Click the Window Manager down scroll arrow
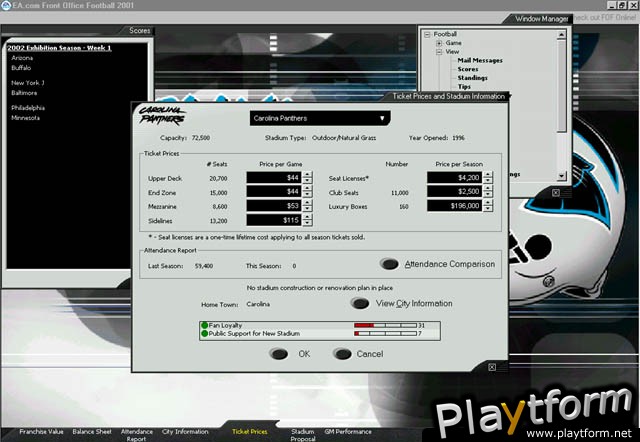Viewport: 640px width, 442px height. [x=562, y=176]
